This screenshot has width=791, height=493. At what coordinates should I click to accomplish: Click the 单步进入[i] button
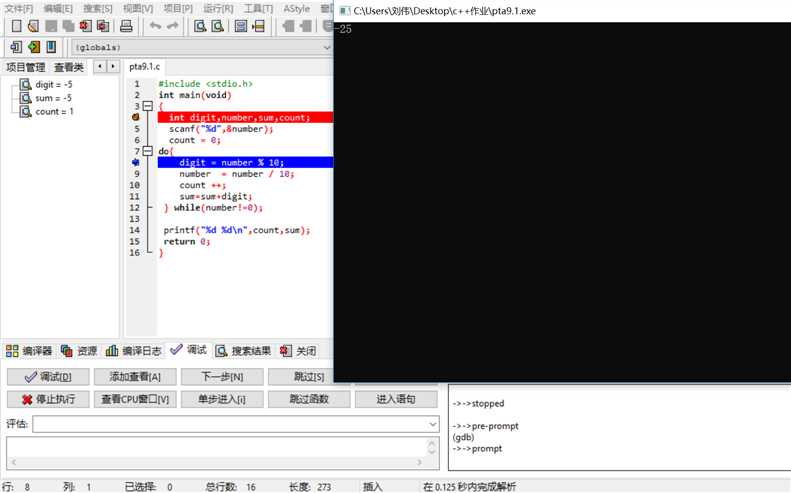click(222, 399)
